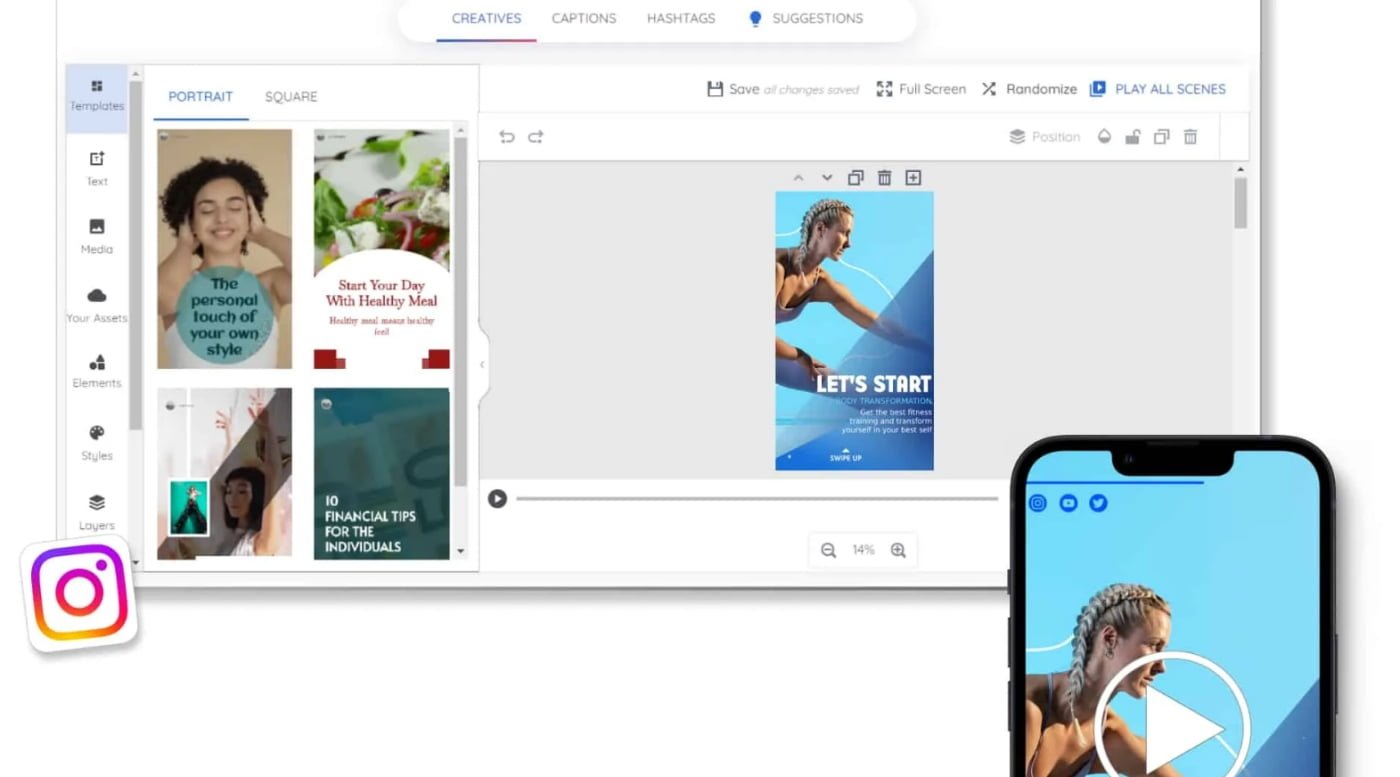Screen dimensions: 1400x777
Task: Open the Templates sidebar panel
Action: click(97, 96)
